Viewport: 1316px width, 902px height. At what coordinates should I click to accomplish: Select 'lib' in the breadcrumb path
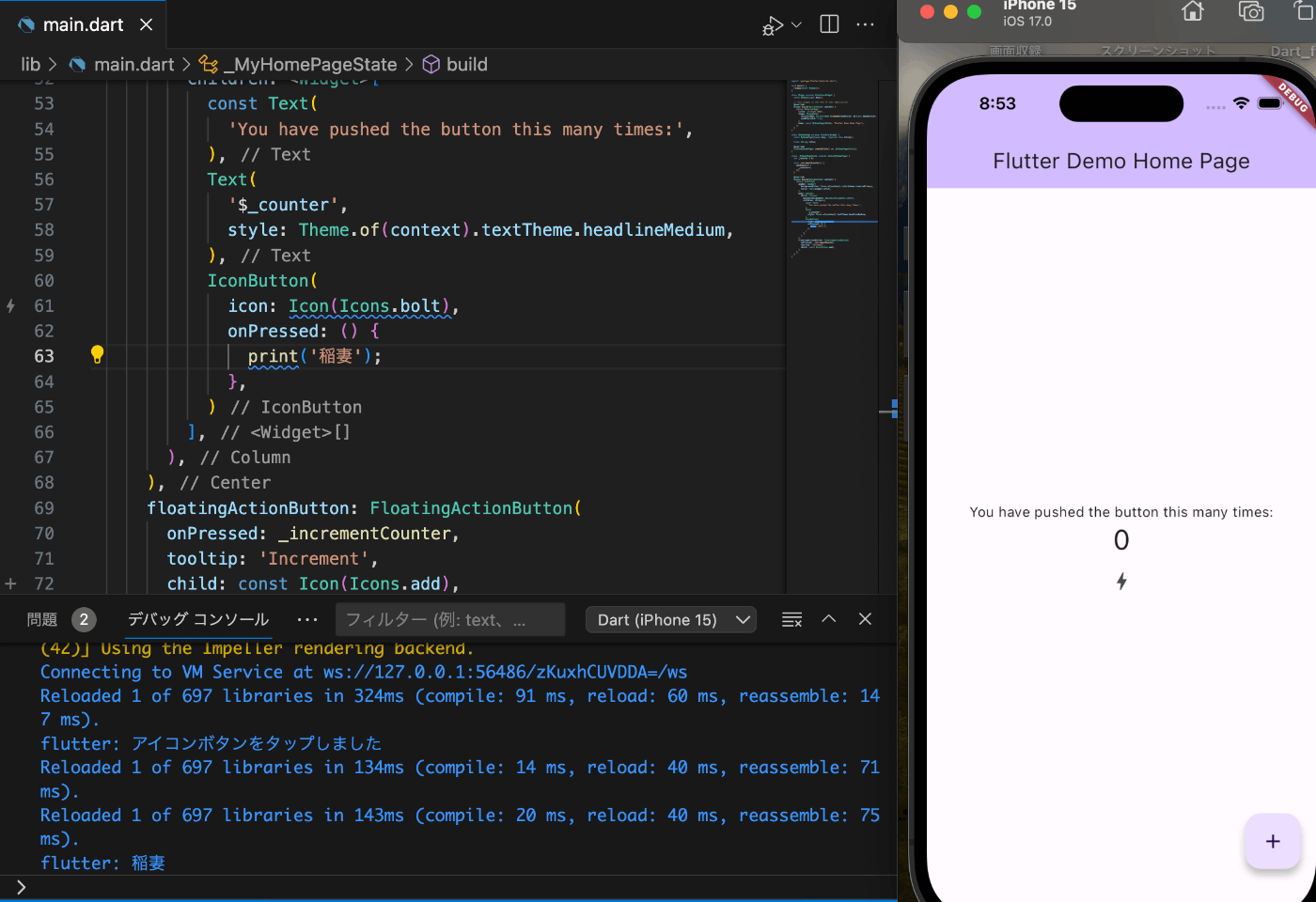pos(31,64)
